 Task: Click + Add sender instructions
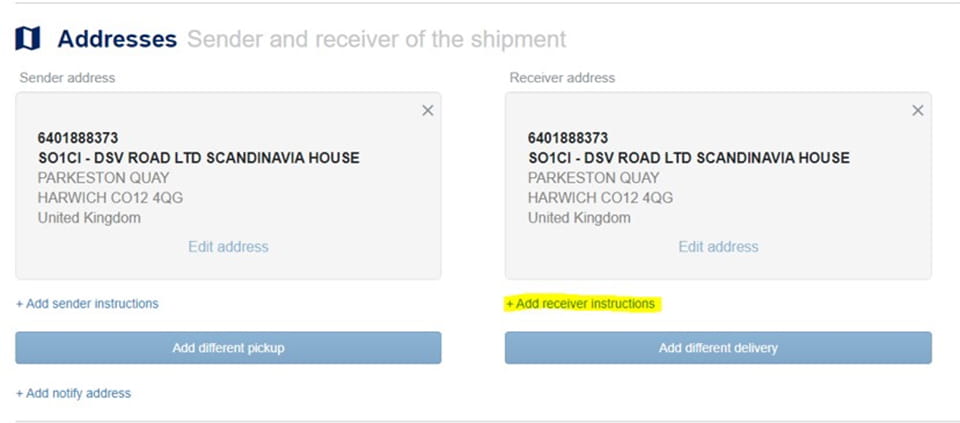87,304
